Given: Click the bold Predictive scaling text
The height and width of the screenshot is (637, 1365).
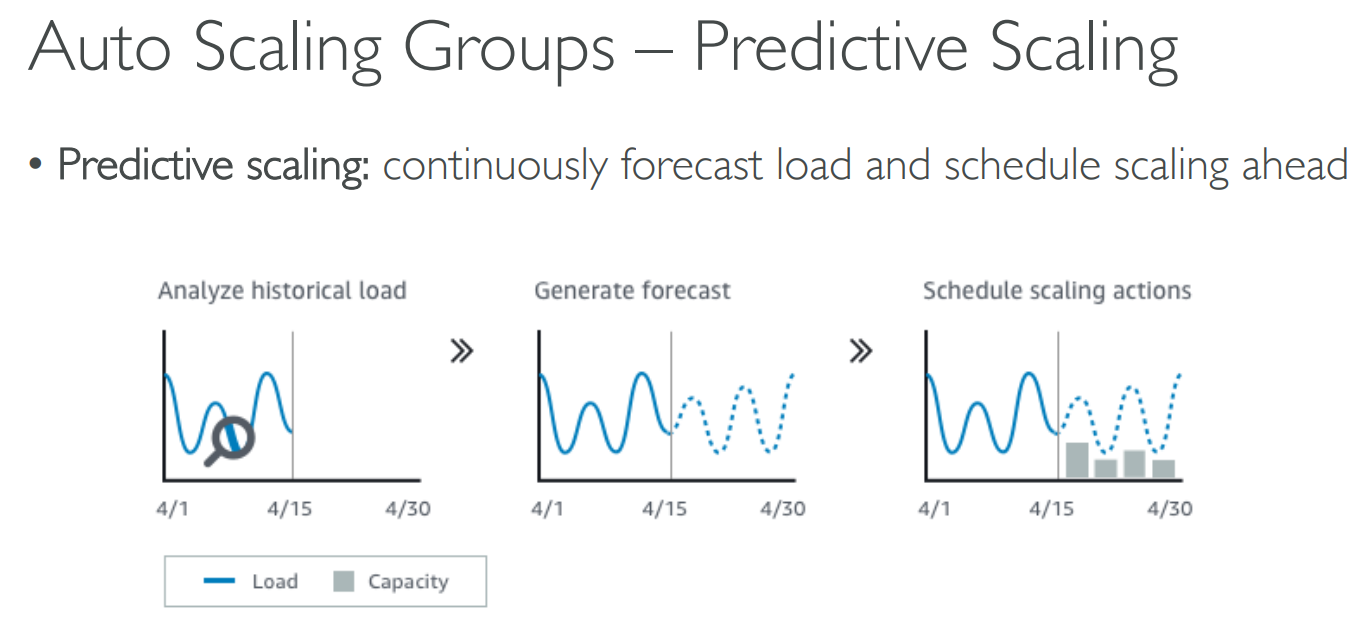Looking at the screenshot, I should point(213,165).
